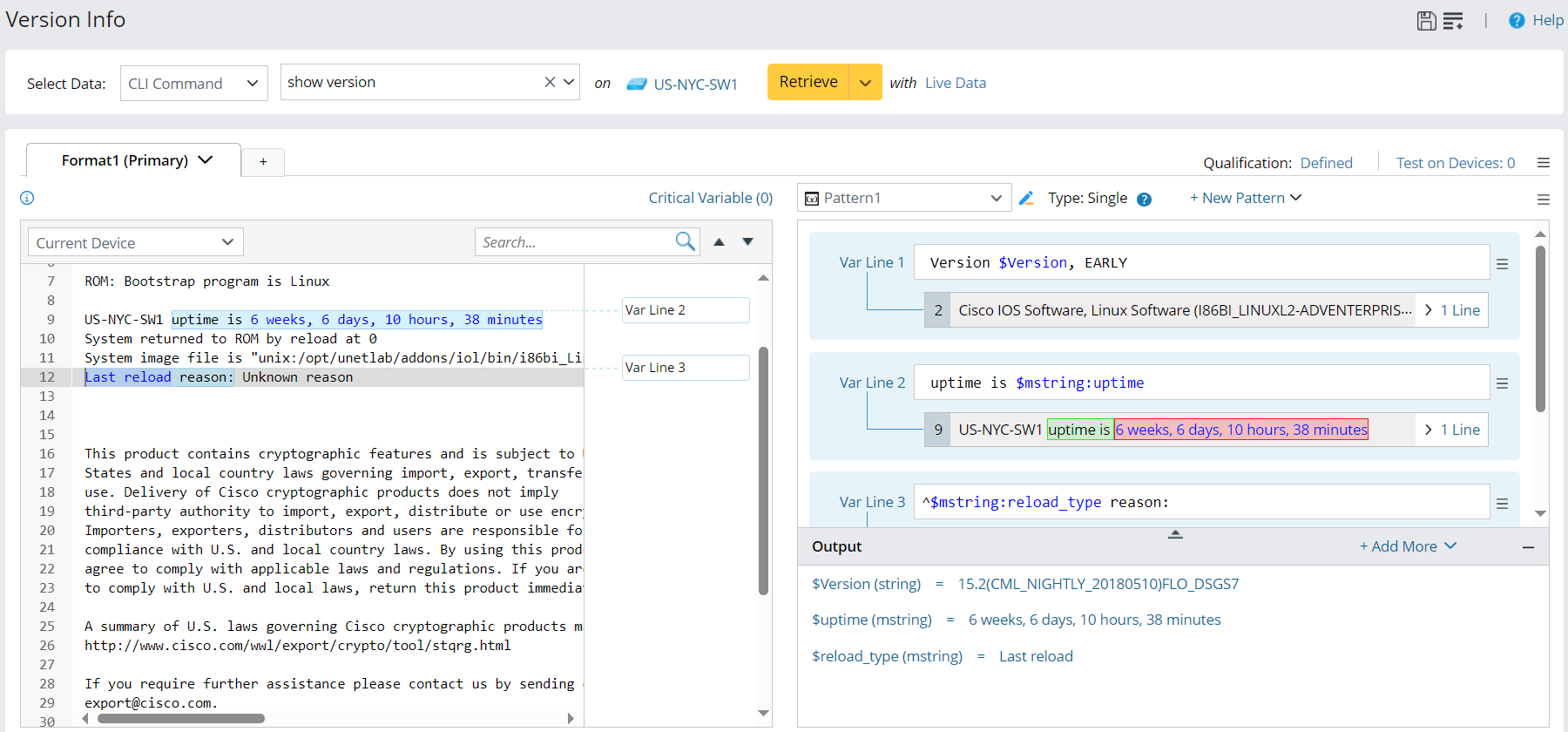This screenshot has width=1568, height=732.
Task: Open the Test on Devices link
Action: [x=1455, y=163]
